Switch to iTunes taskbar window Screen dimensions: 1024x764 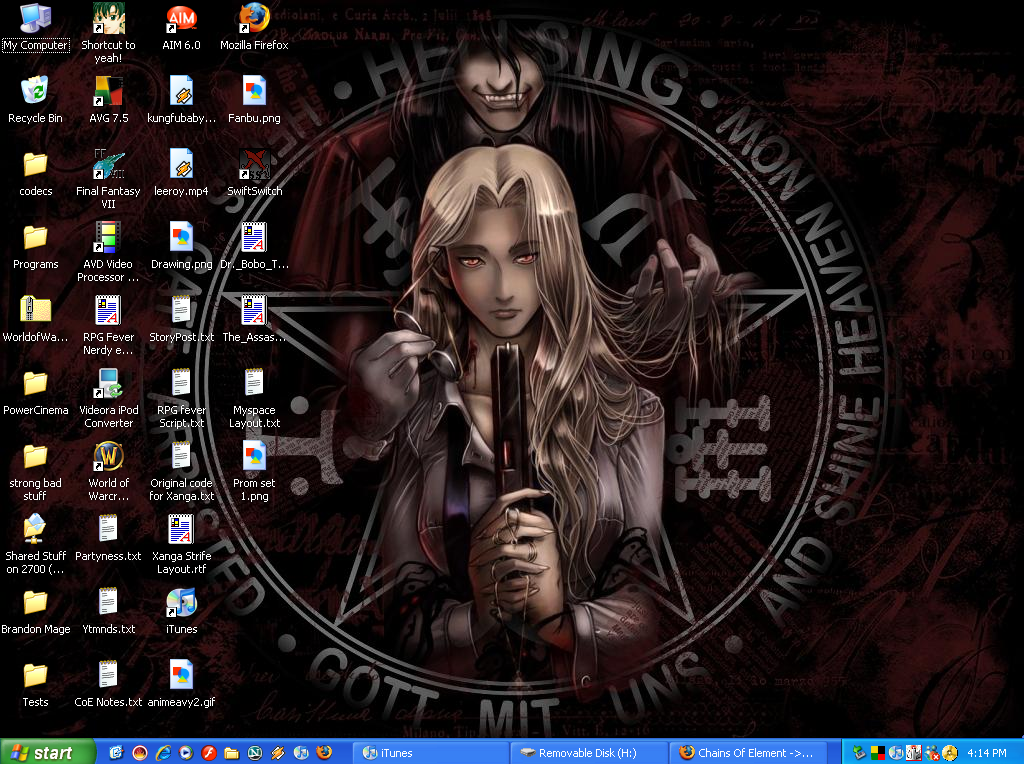431,753
